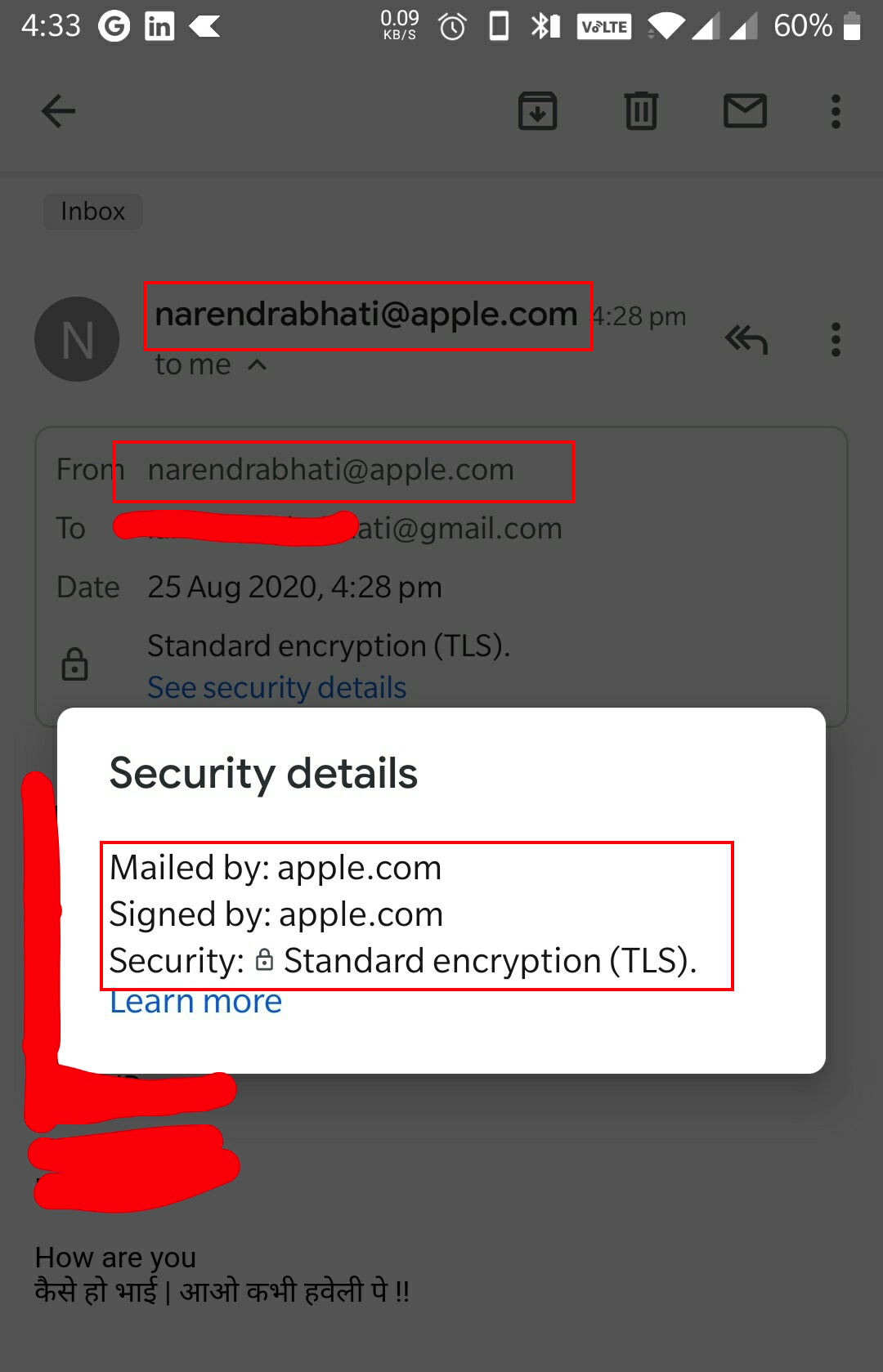Viewport: 883px width, 1372px height.
Task: Tap the reply-all arrow icon
Action: (746, 339)
